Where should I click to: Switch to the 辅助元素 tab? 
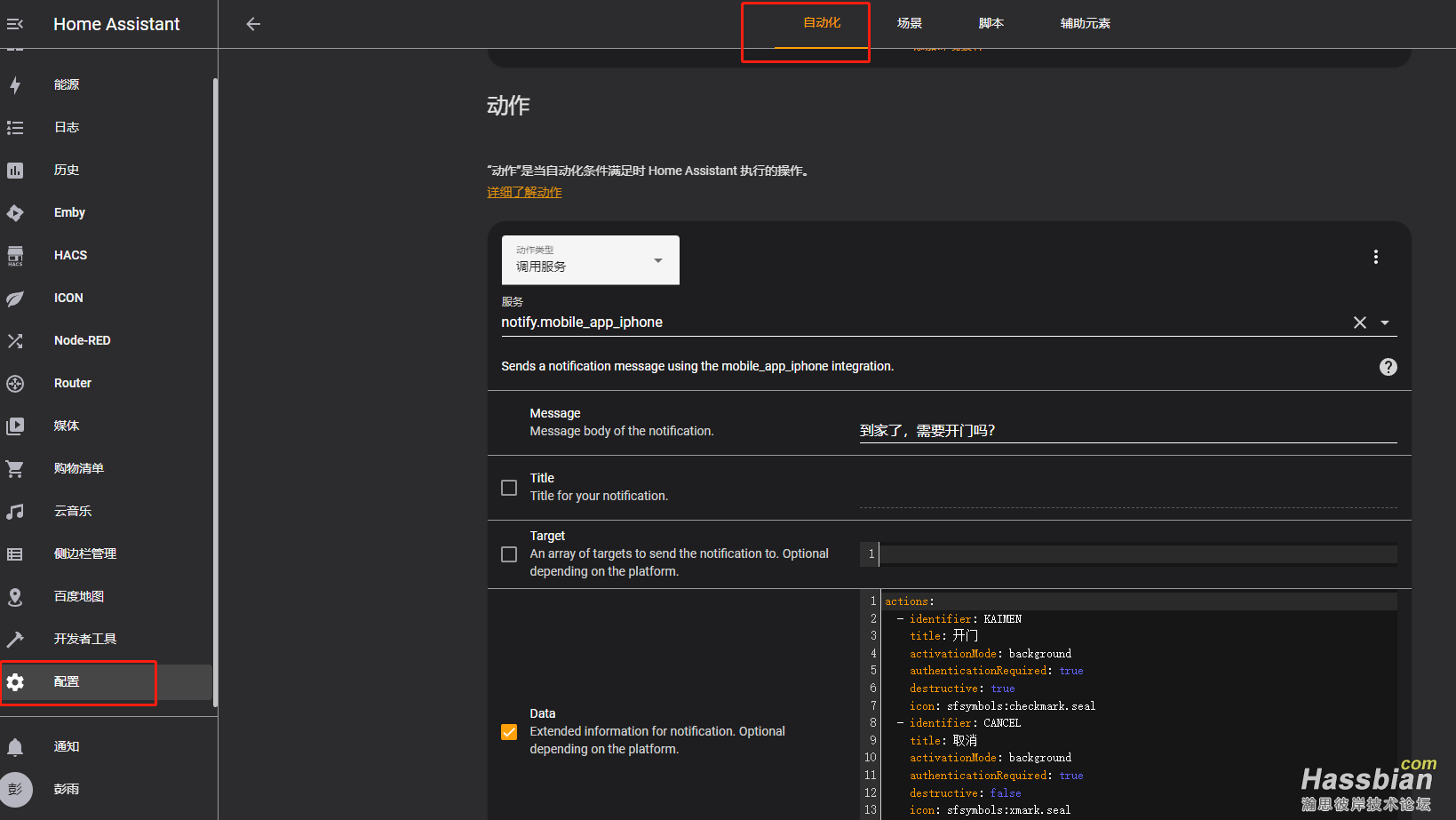pos(1086,23)
